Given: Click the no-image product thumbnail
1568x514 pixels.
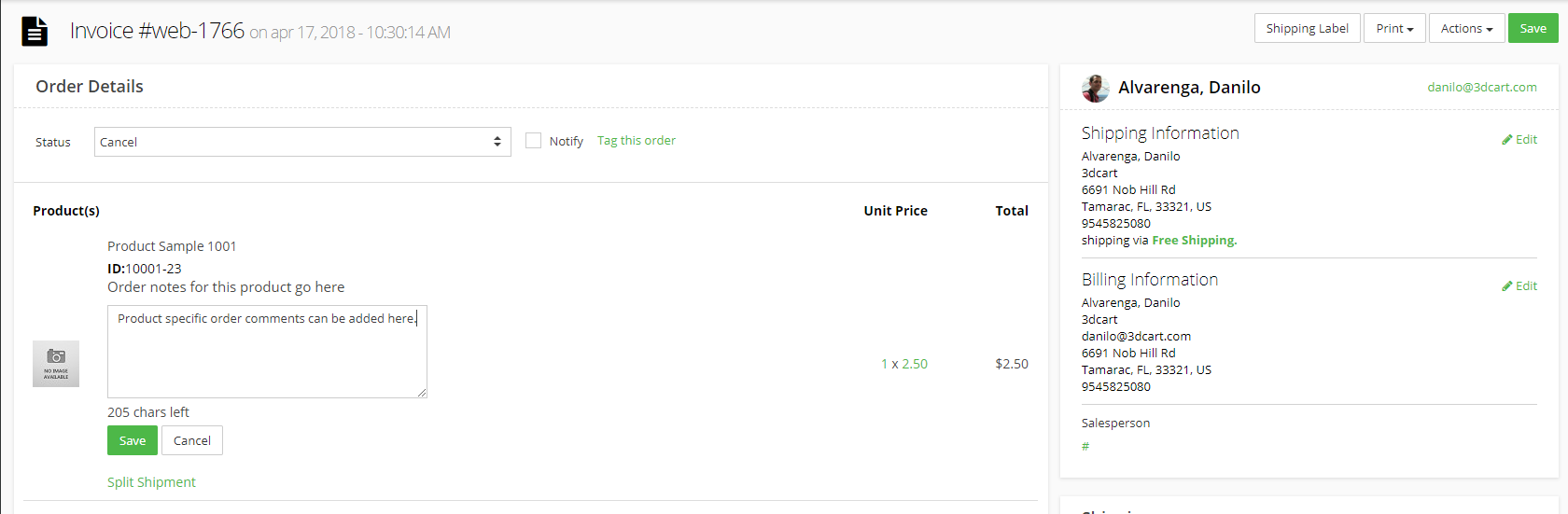Looking at the screenshot, I should tap(56, 364).
